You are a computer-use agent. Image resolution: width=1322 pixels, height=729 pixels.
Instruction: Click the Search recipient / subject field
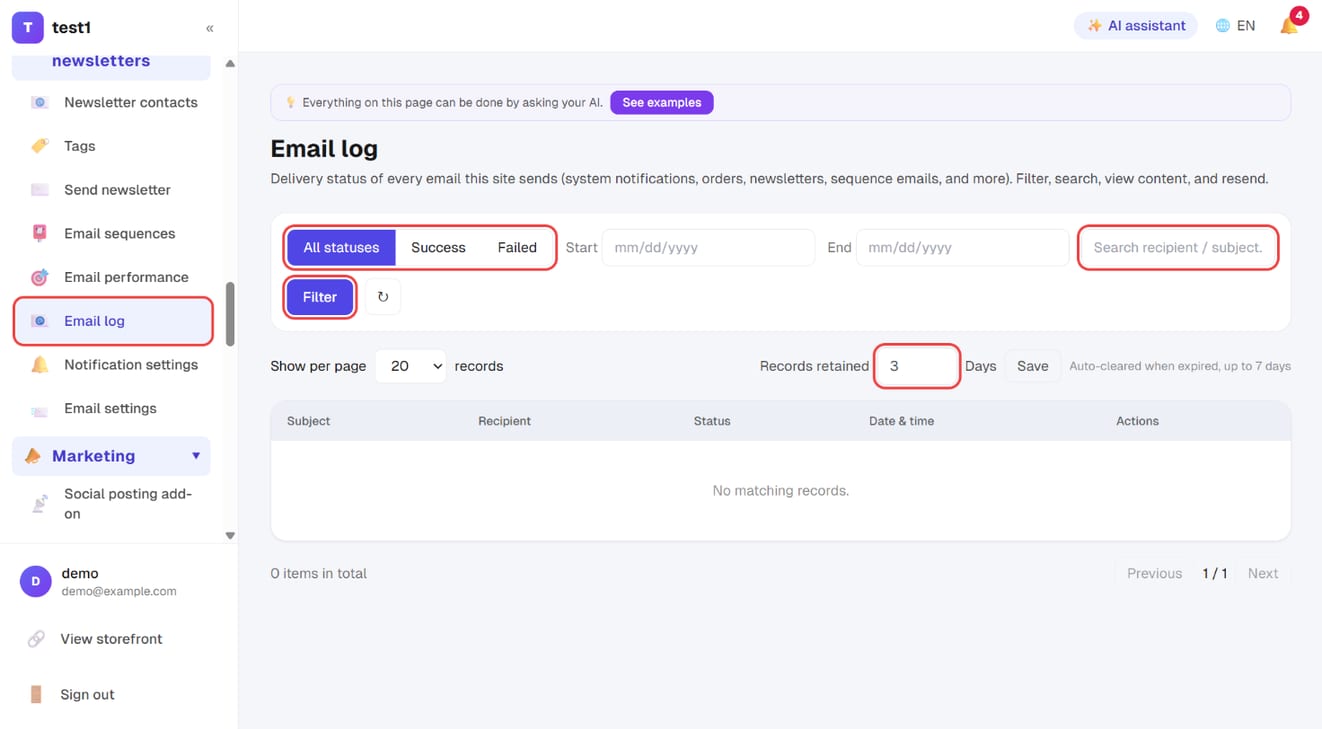1178,248
